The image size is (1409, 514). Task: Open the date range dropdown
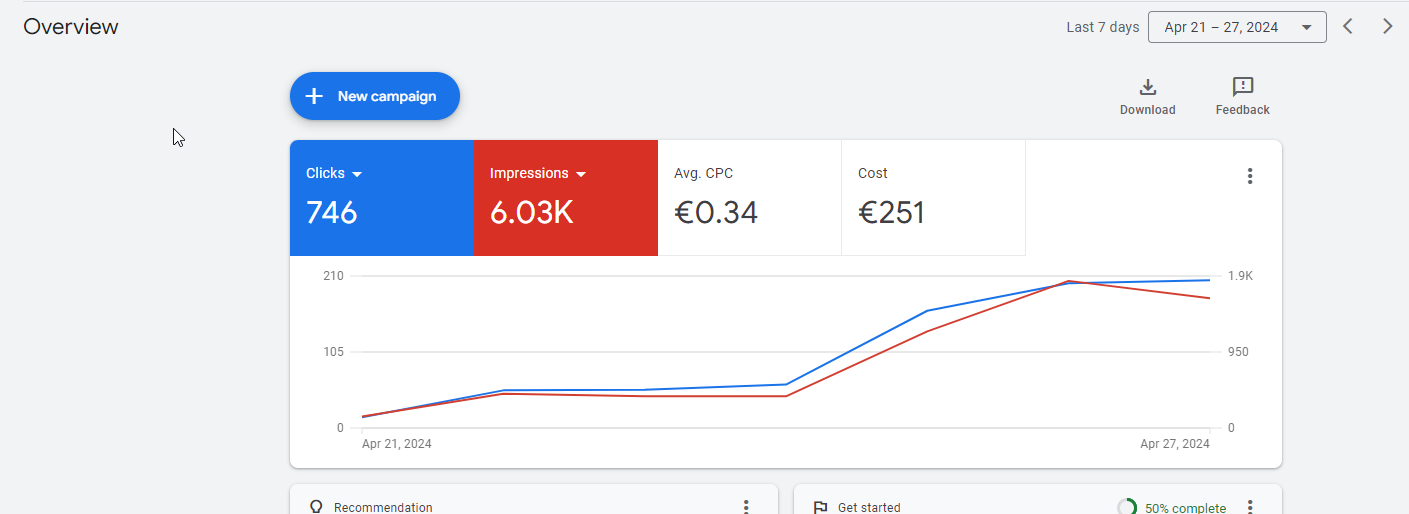[1238, 27]
